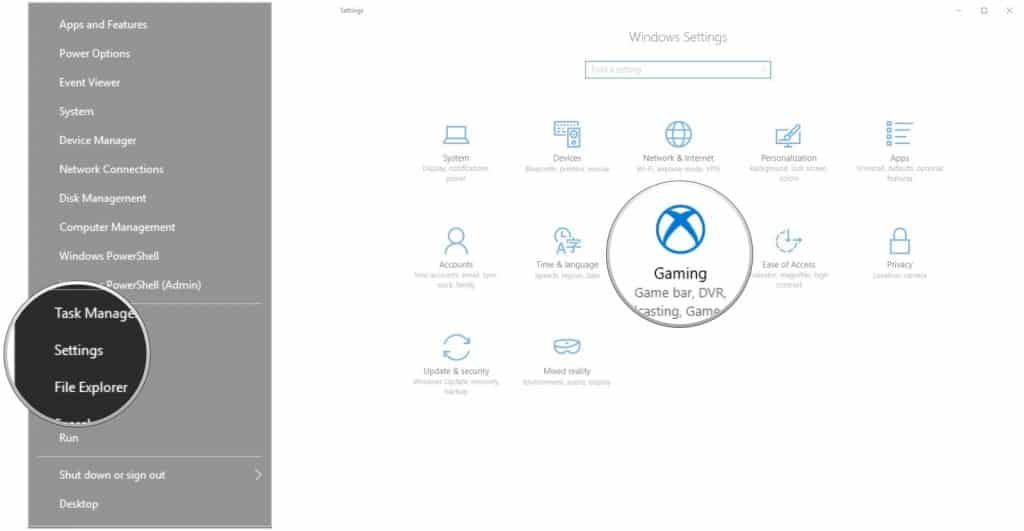Open the Personalization settings icon

(788, 135)
